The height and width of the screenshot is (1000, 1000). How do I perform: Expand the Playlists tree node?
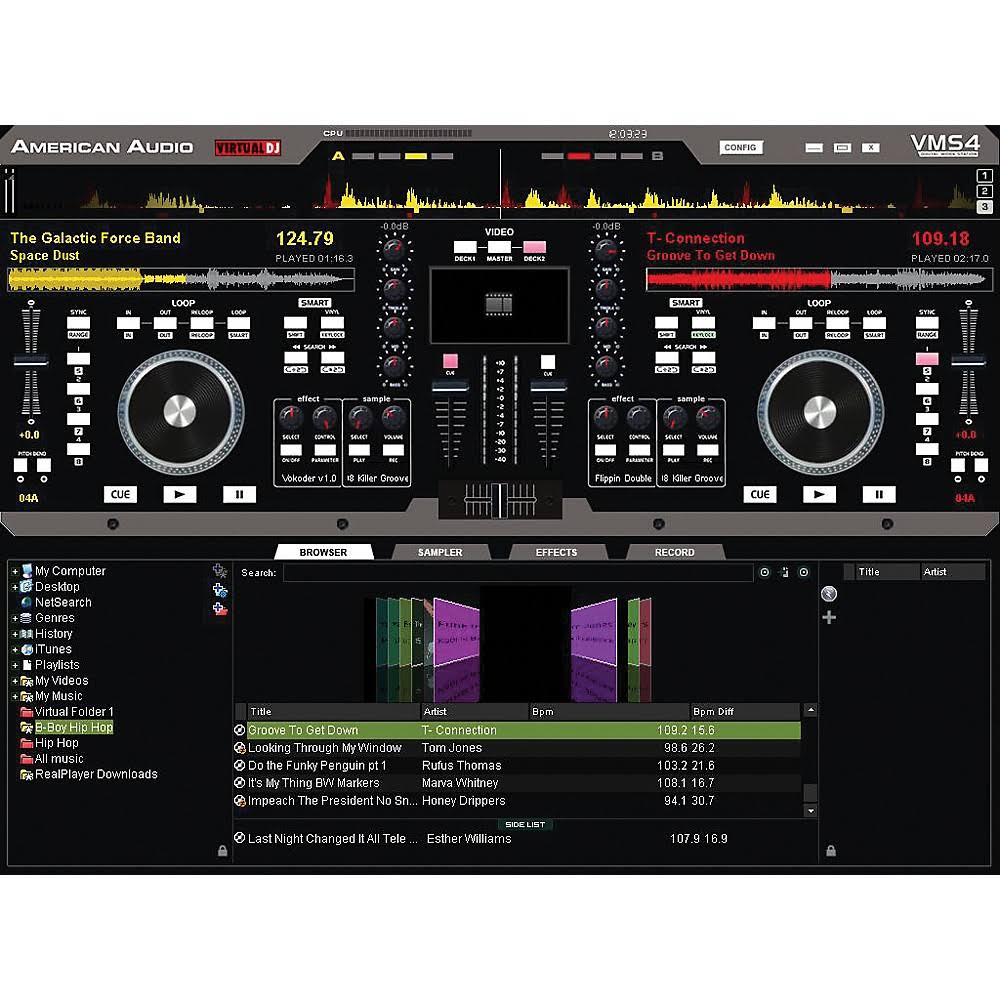tap(15, 665)
